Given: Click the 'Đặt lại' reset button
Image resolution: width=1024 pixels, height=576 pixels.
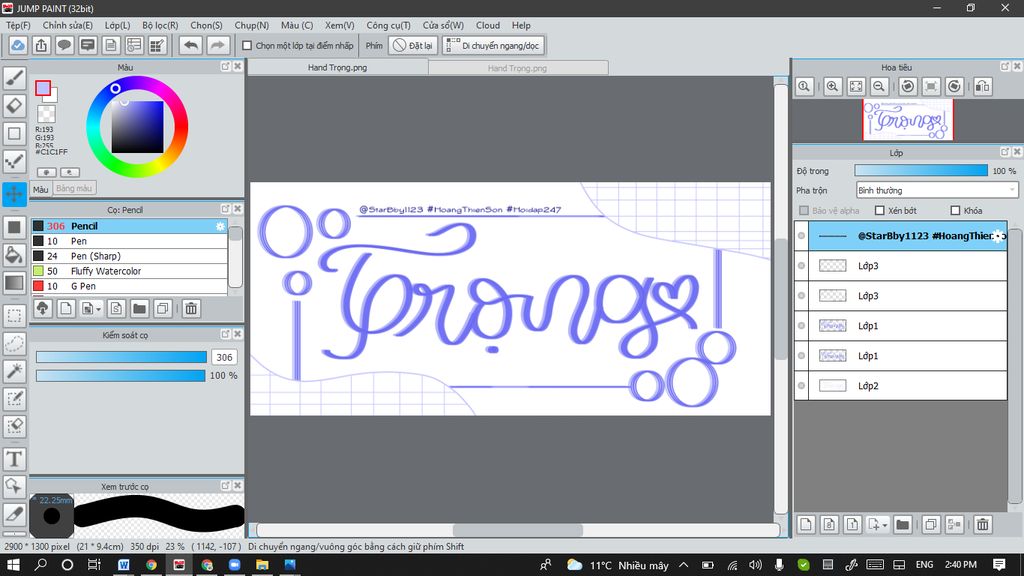Looking at the screenshot, I should tap(413, 46).
